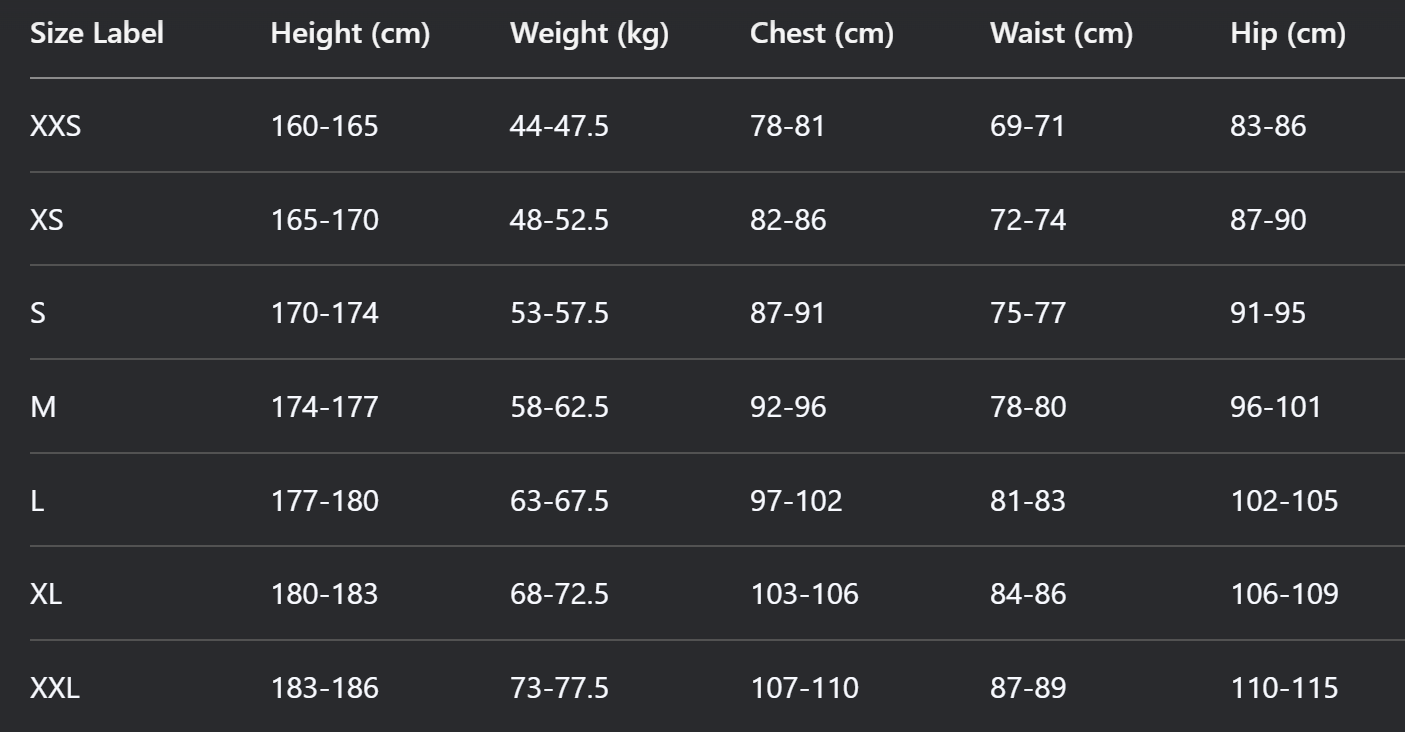Select the XL size label cell
The height and width of the screenshot is (732, 1405).
46,595
